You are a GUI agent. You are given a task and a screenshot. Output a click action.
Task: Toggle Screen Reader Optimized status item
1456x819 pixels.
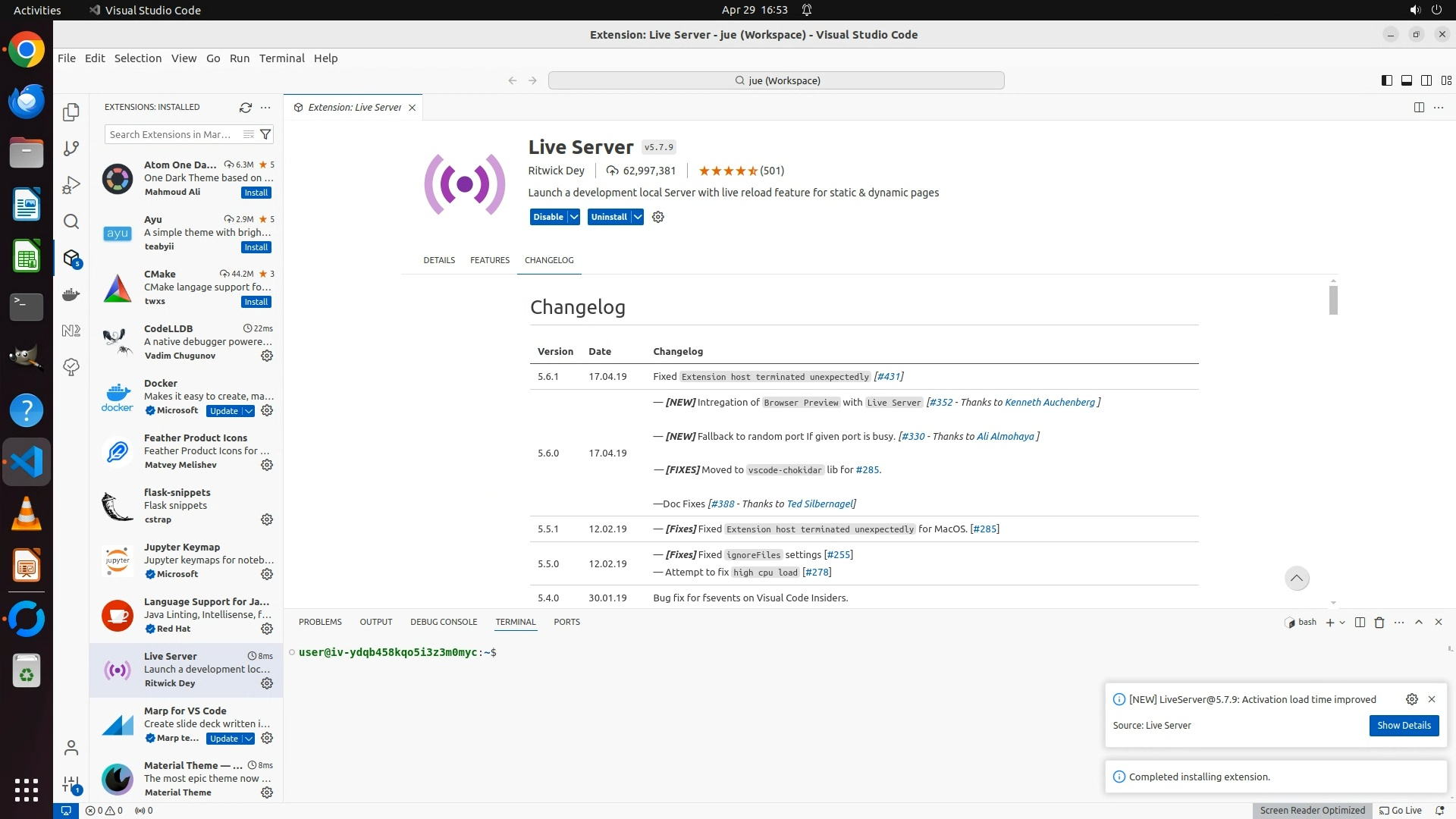[x=1312, y=811]
